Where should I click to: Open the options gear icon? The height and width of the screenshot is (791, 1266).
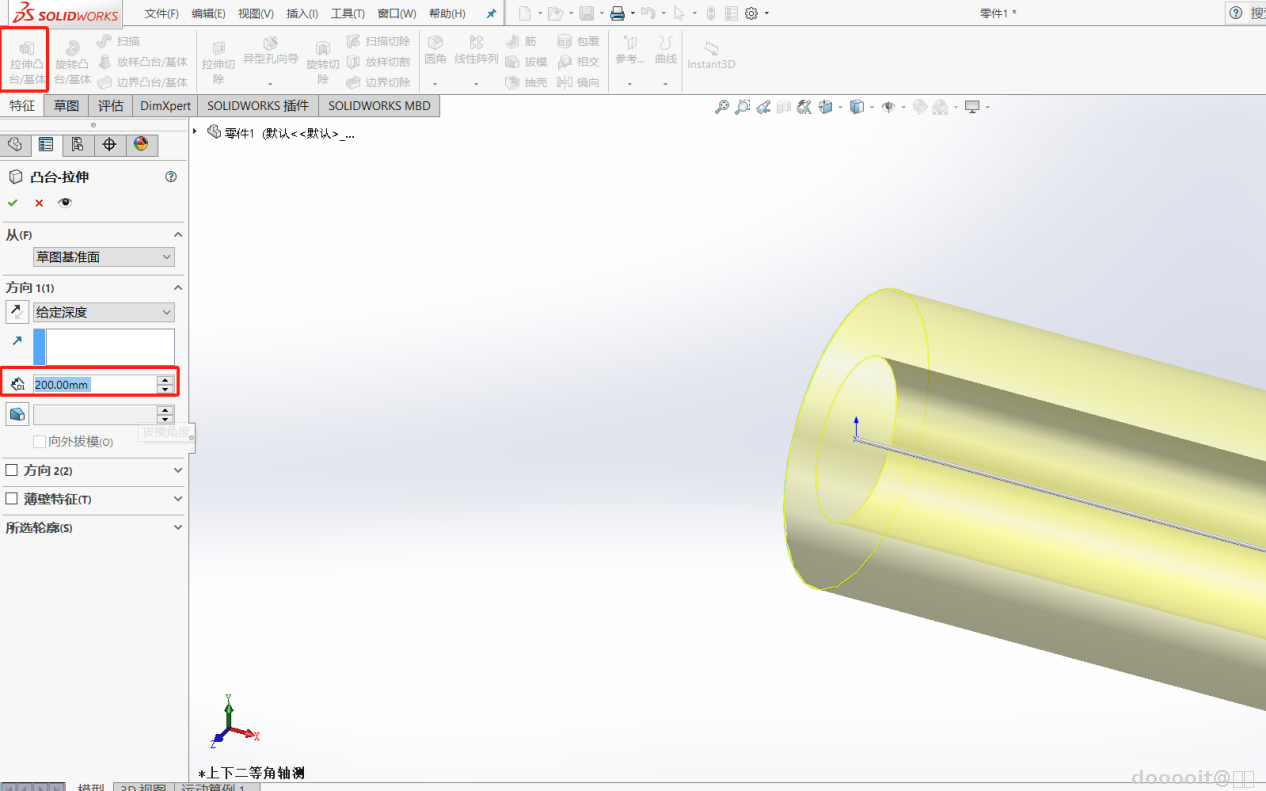752,13
